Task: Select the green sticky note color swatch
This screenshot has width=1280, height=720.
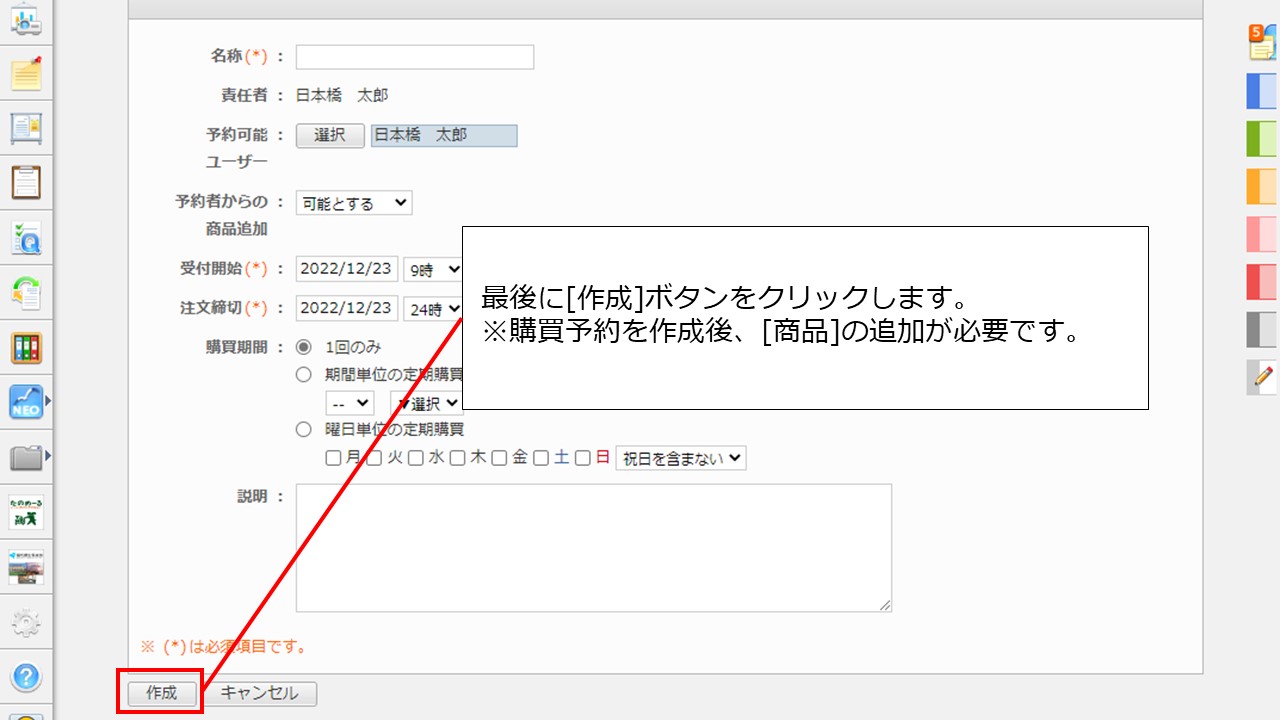Action: 1262,139
